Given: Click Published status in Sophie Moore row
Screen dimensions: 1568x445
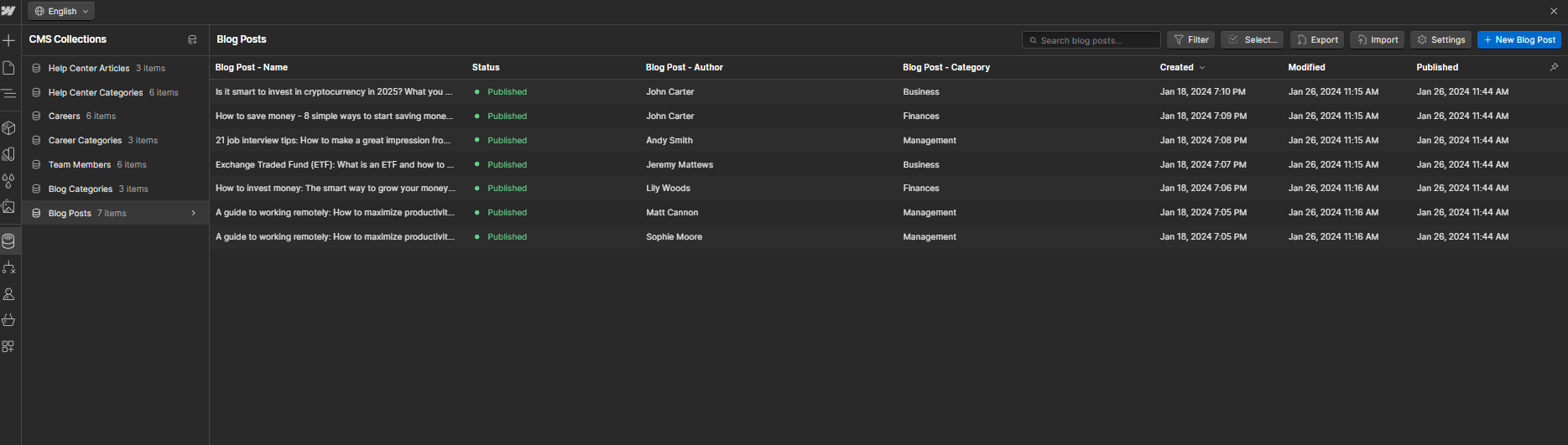Looking at the screenshot, I should point(507,236).
